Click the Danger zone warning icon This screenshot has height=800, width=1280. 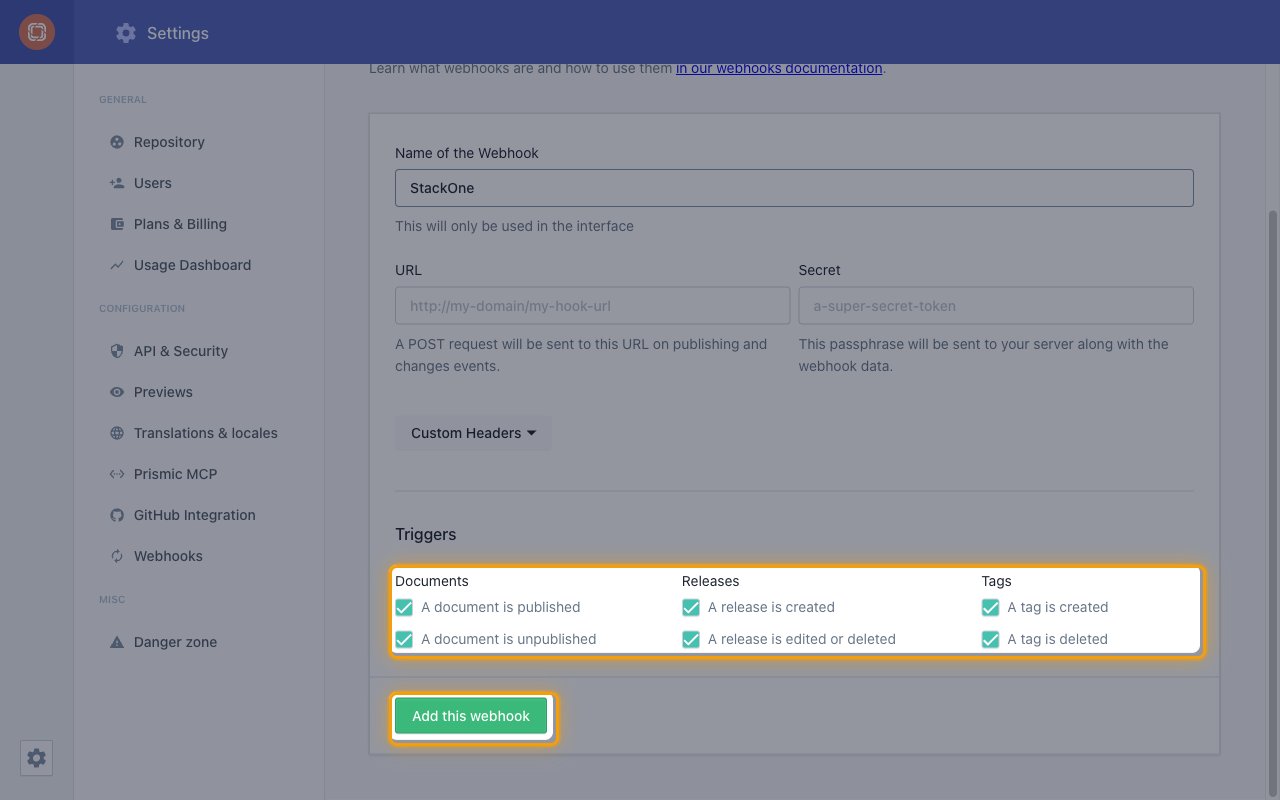[117, 642]
